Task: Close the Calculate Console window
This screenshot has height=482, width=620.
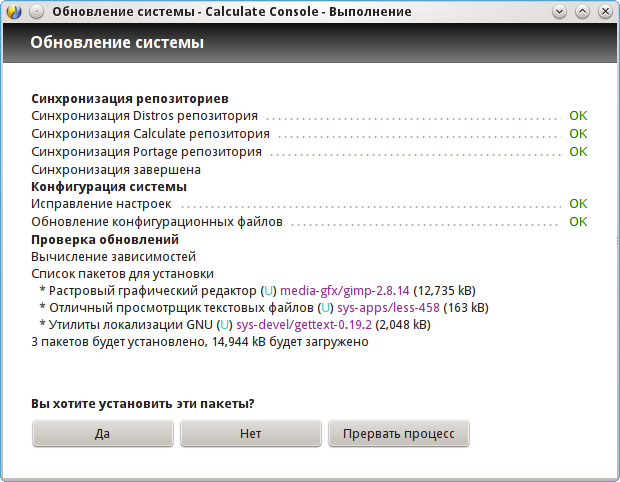Action: (x=605, y=12)
